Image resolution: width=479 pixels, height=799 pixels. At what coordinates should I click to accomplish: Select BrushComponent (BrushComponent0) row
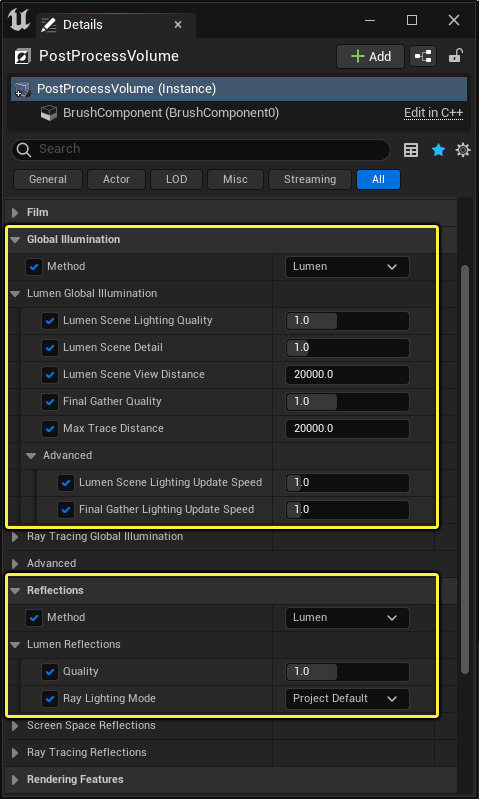click(239, 113)
